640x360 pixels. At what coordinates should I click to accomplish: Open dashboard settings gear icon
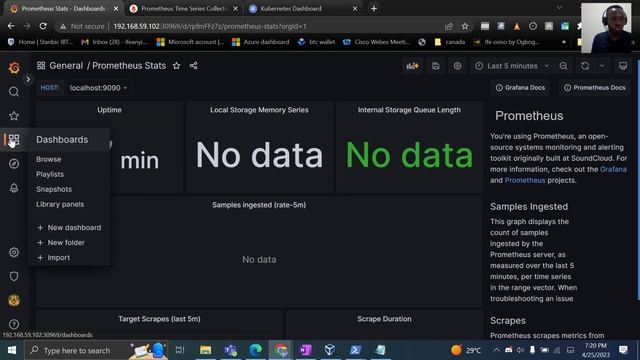tap(458, 66)
